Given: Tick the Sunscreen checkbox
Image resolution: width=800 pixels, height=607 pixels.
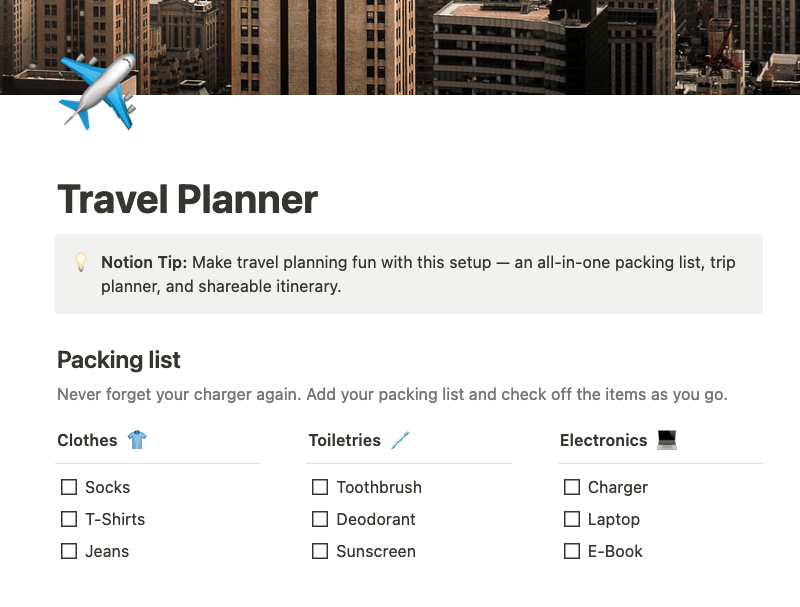Looking at the screenshot, I should point(320,551).
